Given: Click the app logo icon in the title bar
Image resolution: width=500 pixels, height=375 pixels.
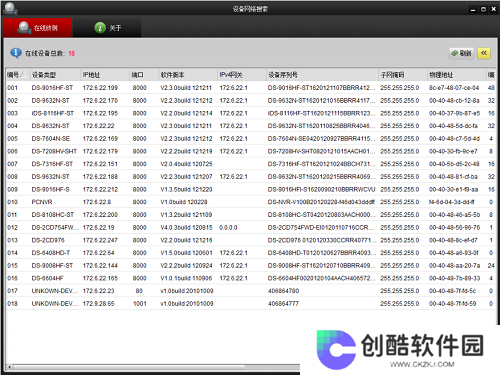Looking at the screenshot, I should (x=10, y=8).
